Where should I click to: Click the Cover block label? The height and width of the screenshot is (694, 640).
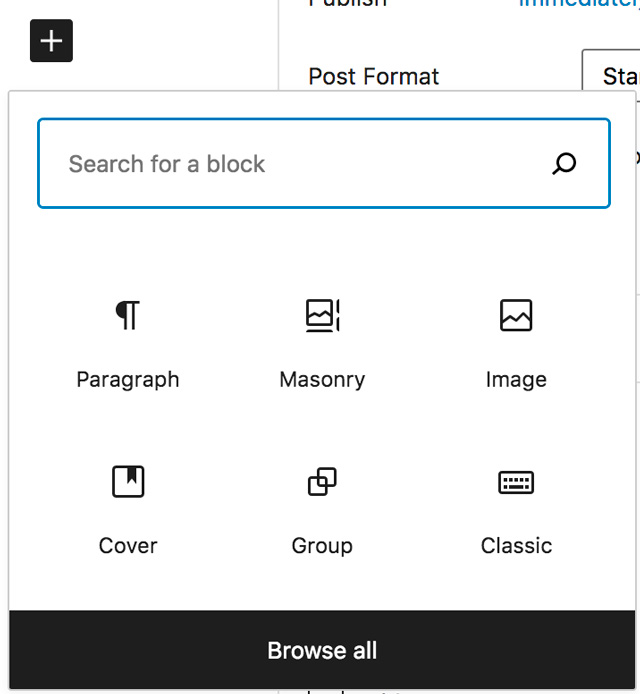[x=128, y=546]
